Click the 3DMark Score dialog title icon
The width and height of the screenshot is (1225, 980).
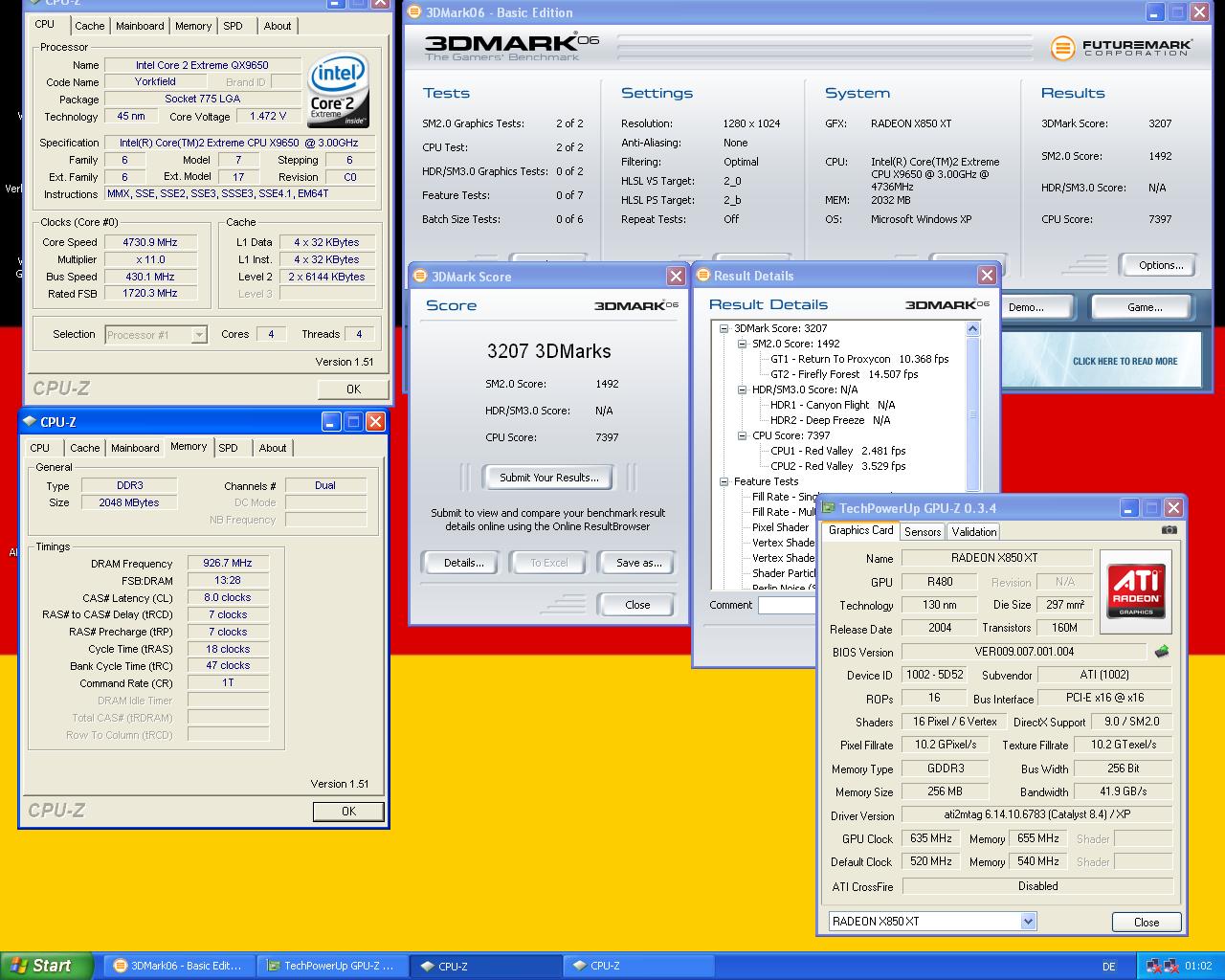pos(419,277)
